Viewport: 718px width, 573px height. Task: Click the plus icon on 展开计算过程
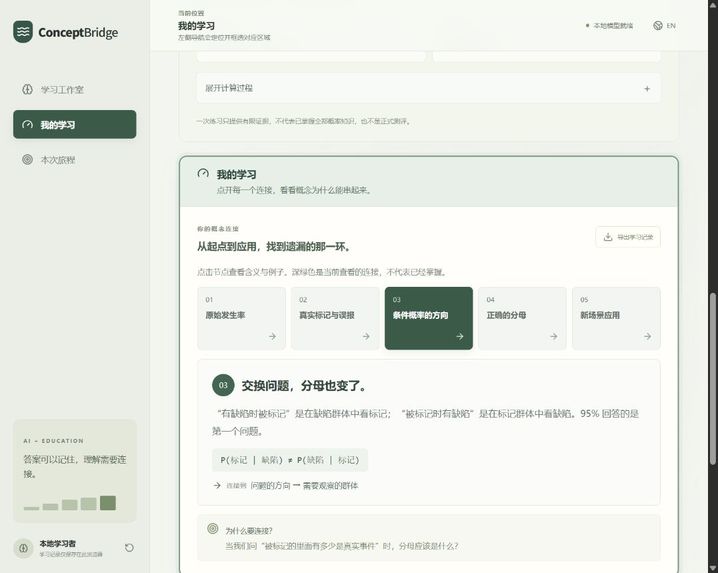tap(647, 88)
